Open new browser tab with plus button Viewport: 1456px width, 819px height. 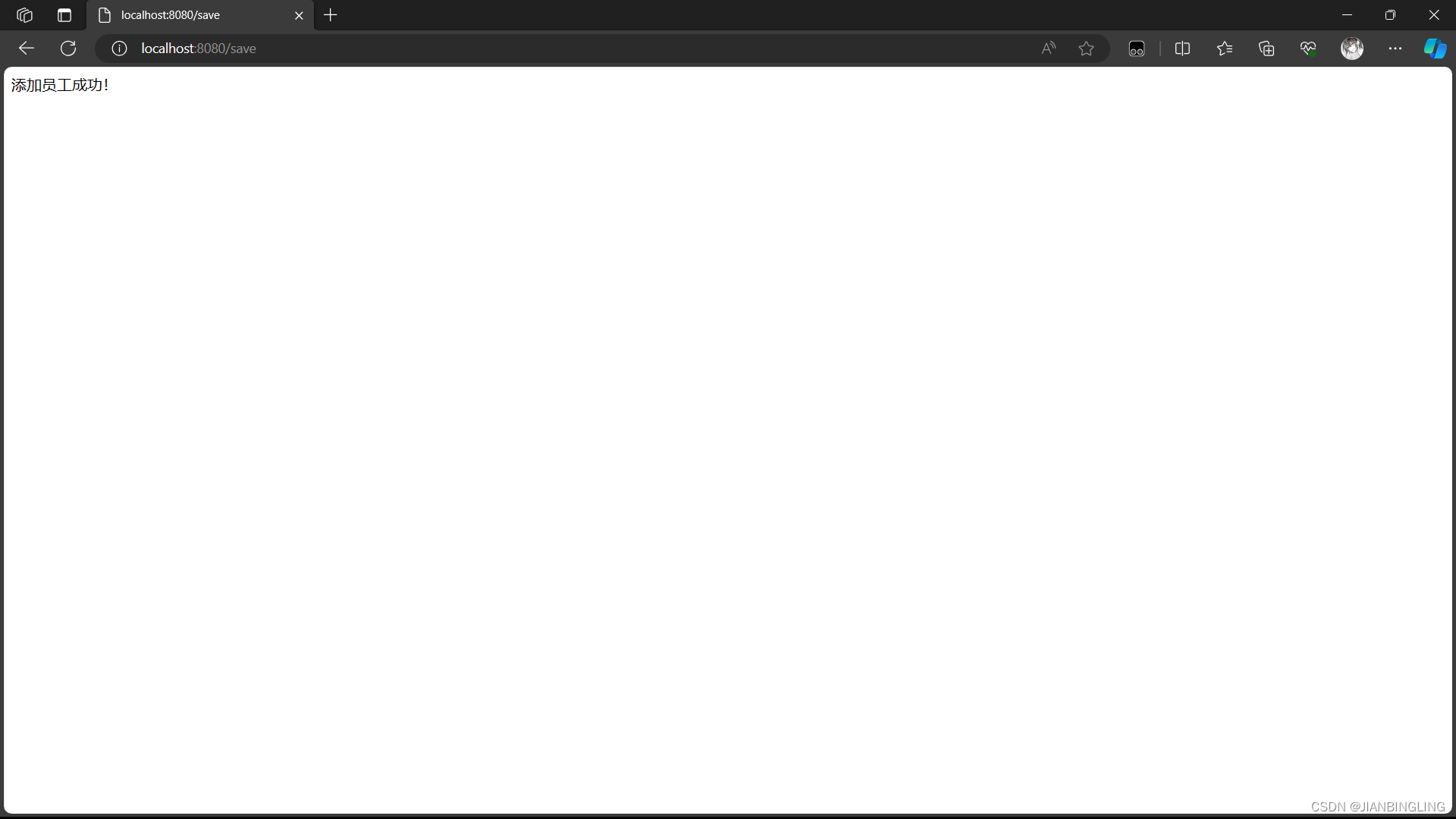(330, 15)
